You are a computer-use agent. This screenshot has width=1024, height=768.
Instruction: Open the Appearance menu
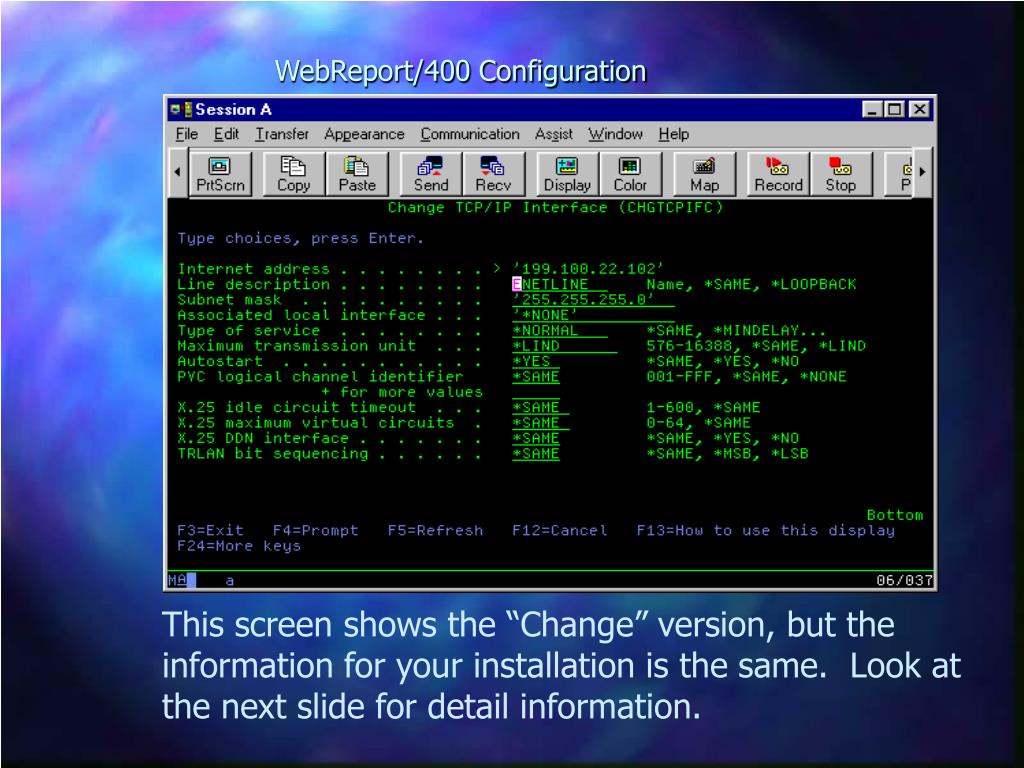(364, 134)
